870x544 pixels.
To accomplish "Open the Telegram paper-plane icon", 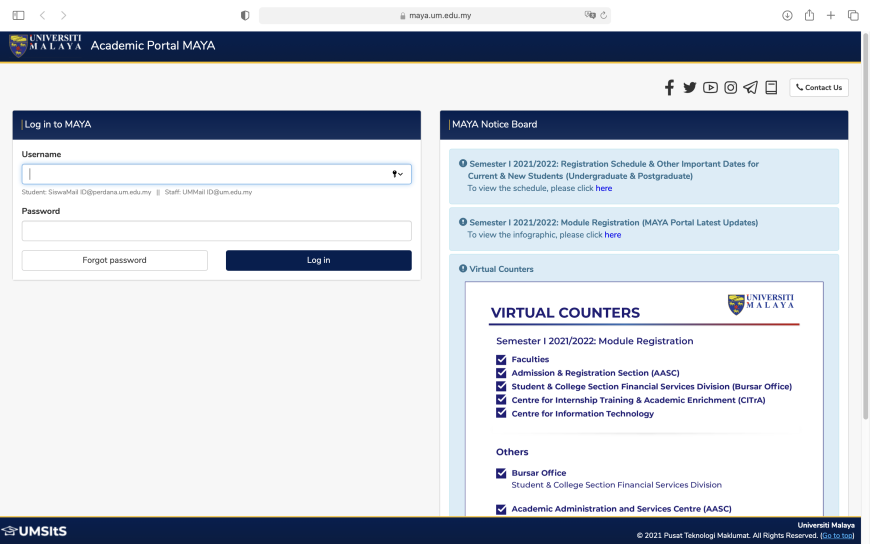I will point(750,88).
